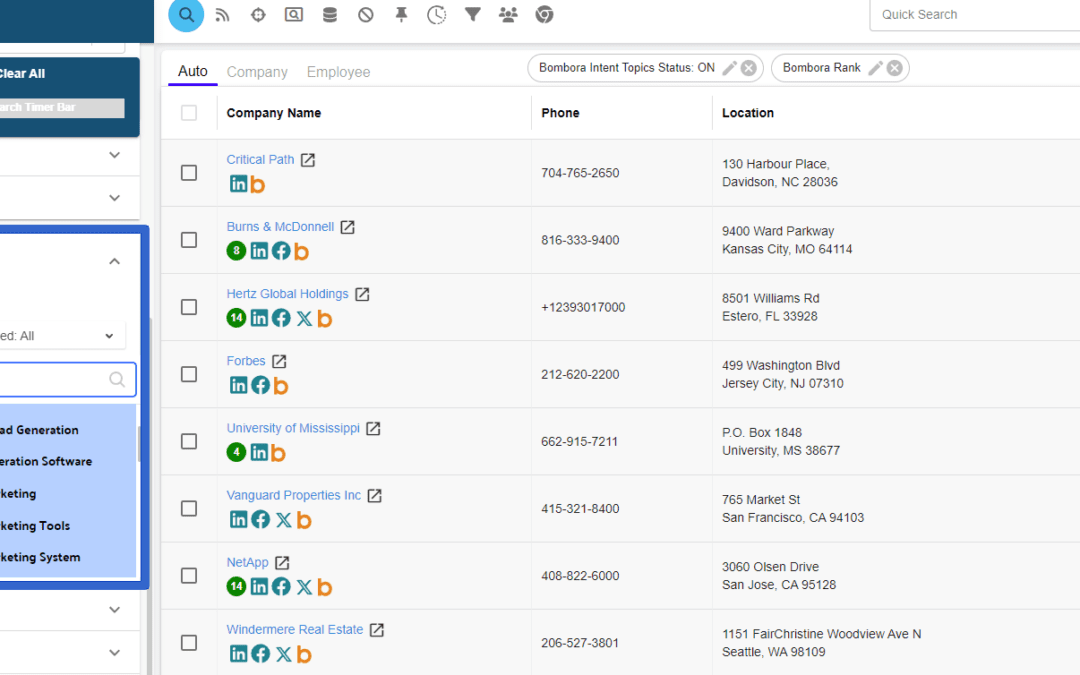This screenshot has width=1080, height=675.
Task: Expand first collapsed sidebar section below Clear All
Action: click(x=114, y=155)
